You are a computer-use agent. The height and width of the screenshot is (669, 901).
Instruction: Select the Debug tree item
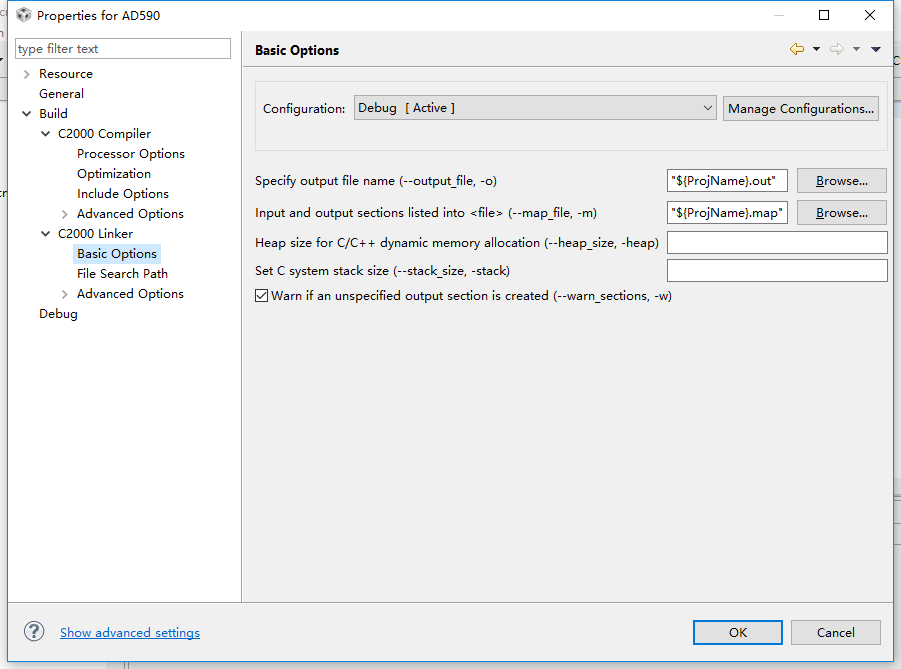pyautogui.click(x=58, y=314)
